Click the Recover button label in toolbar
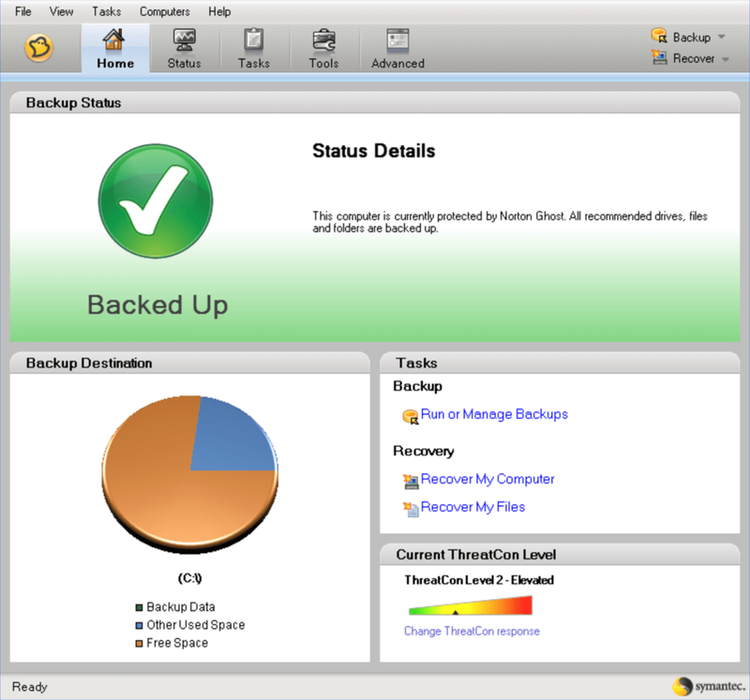 (x=694, y=58)
